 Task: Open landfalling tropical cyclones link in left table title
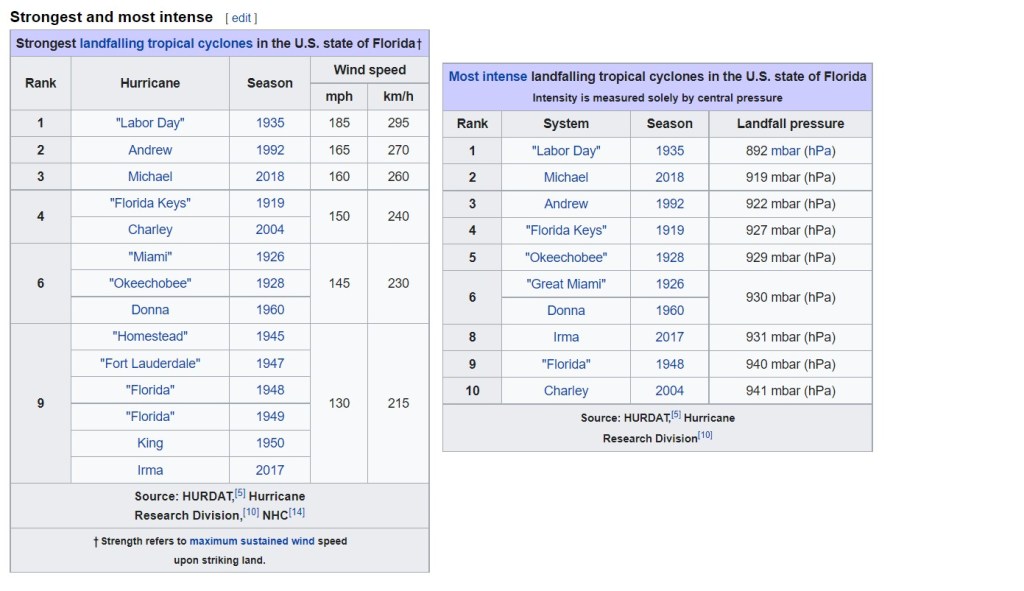[165, 44]
